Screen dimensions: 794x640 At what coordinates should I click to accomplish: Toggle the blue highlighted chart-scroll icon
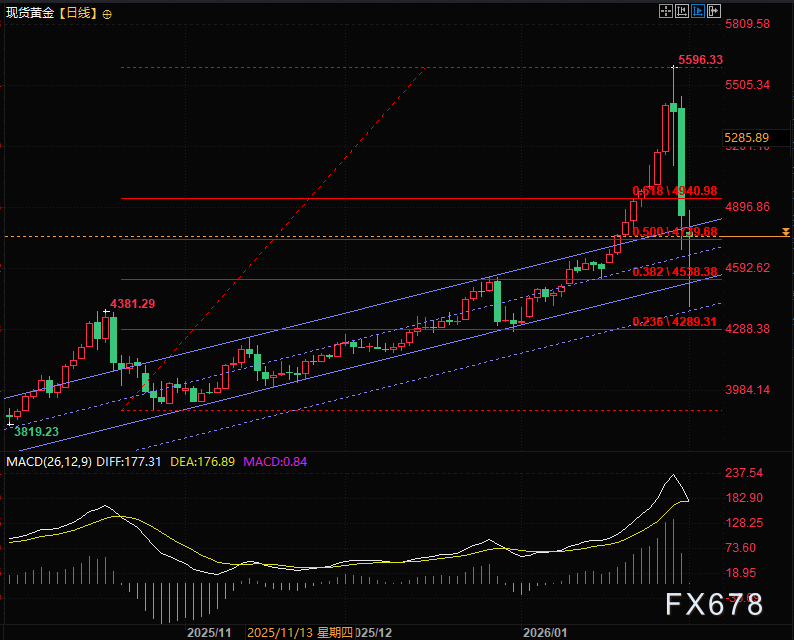[699, 11]
